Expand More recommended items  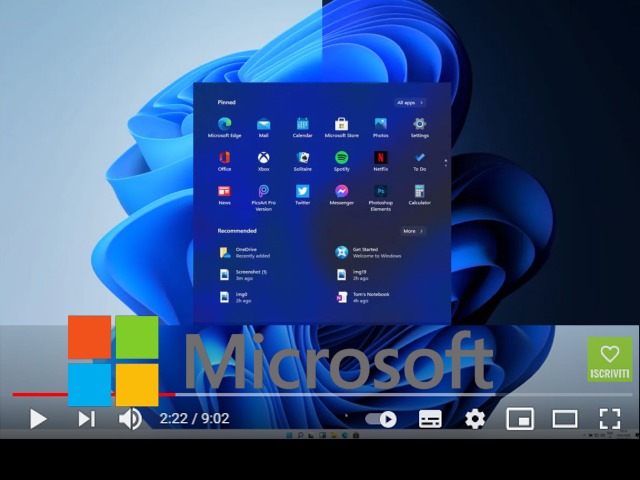(413, 231)
